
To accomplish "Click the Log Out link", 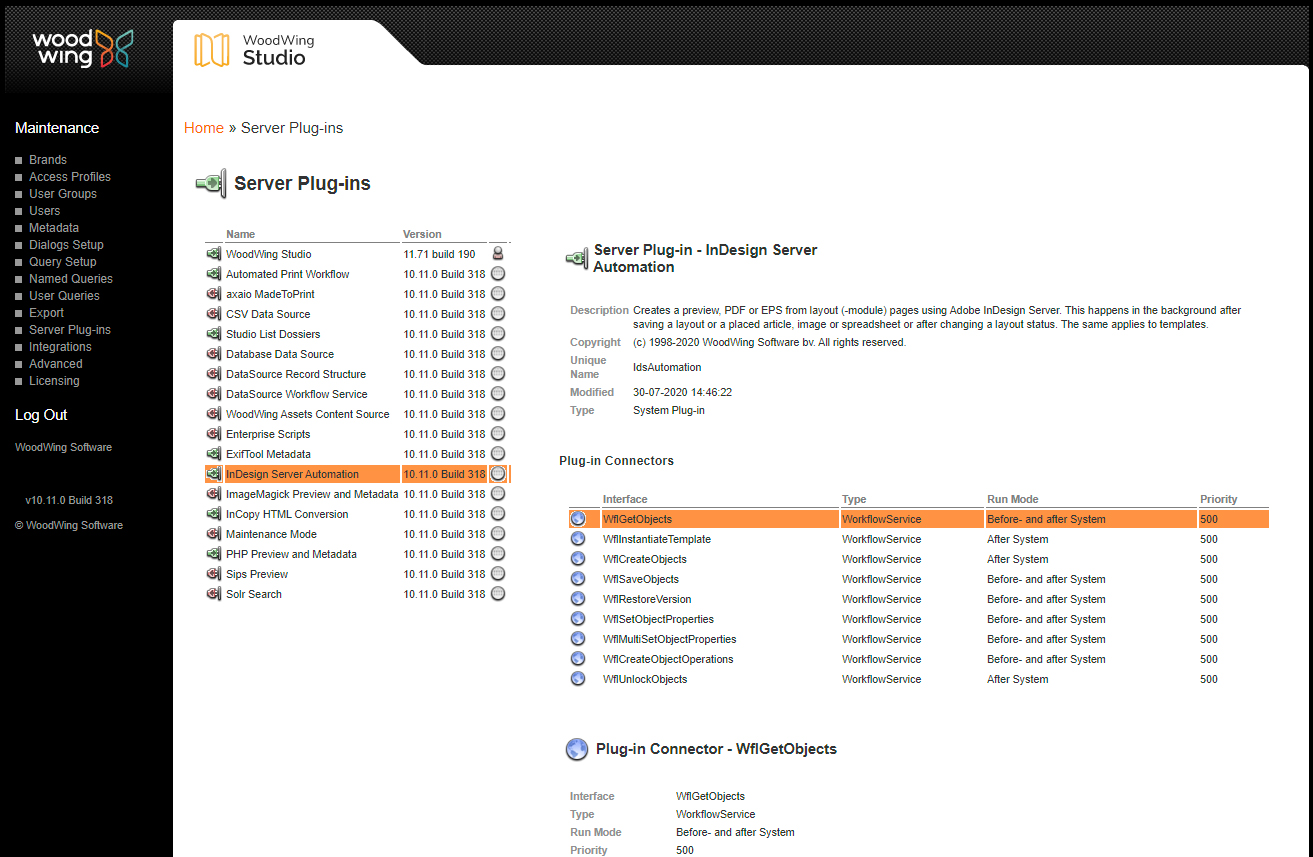I will tap(41, 415).
